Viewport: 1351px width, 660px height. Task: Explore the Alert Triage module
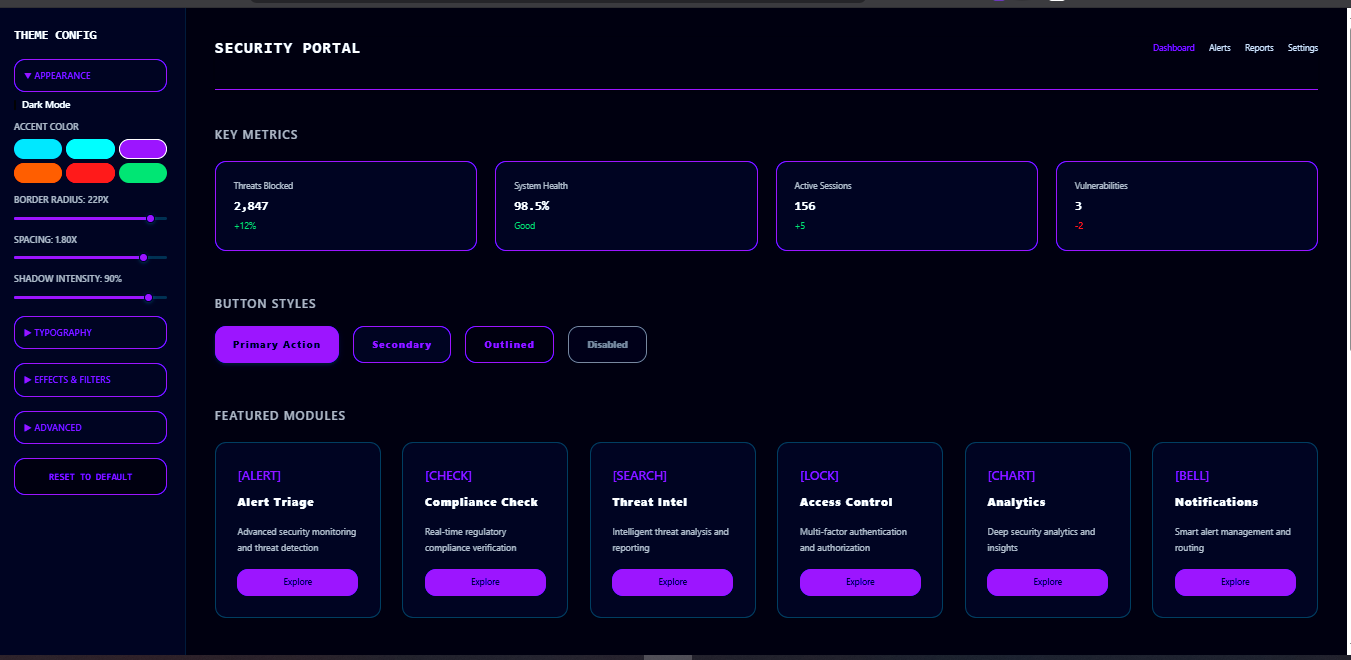click(297, 582)
